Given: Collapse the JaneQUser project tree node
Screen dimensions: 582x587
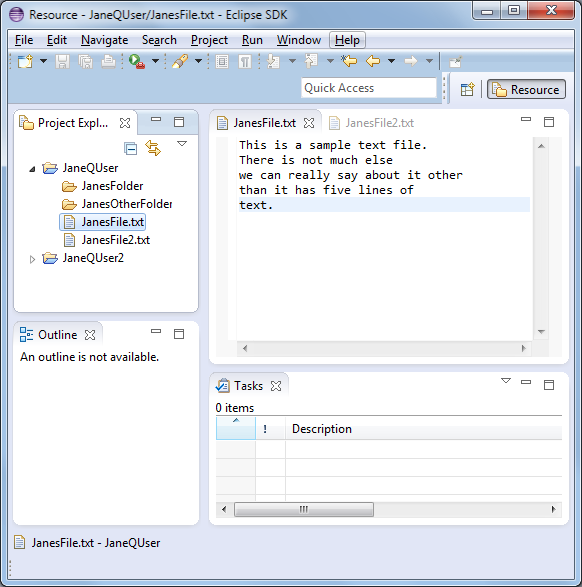Looking at the screenshot, I should (x=32, y=169).
